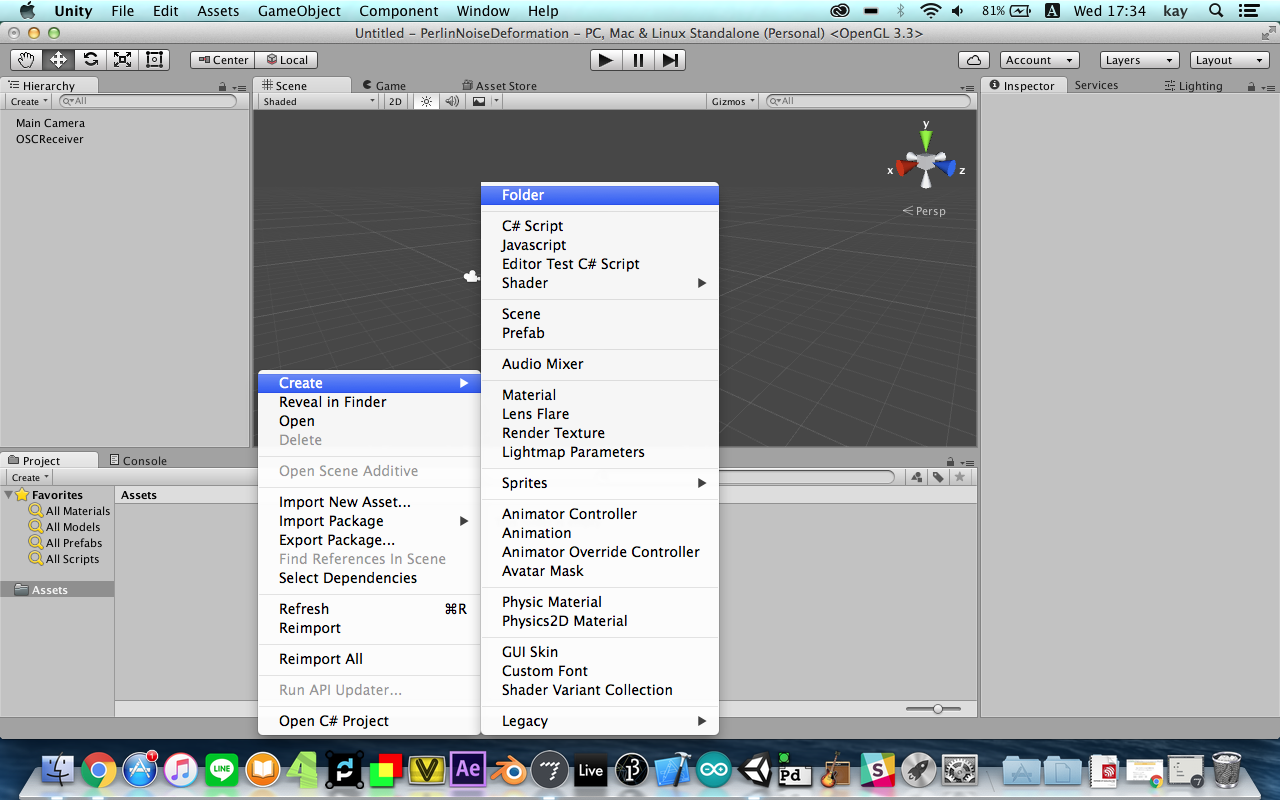The height and width of the screenshot is (800, 1280).
Task: Select the Rotate tool
Action: [x=90, y=60]
